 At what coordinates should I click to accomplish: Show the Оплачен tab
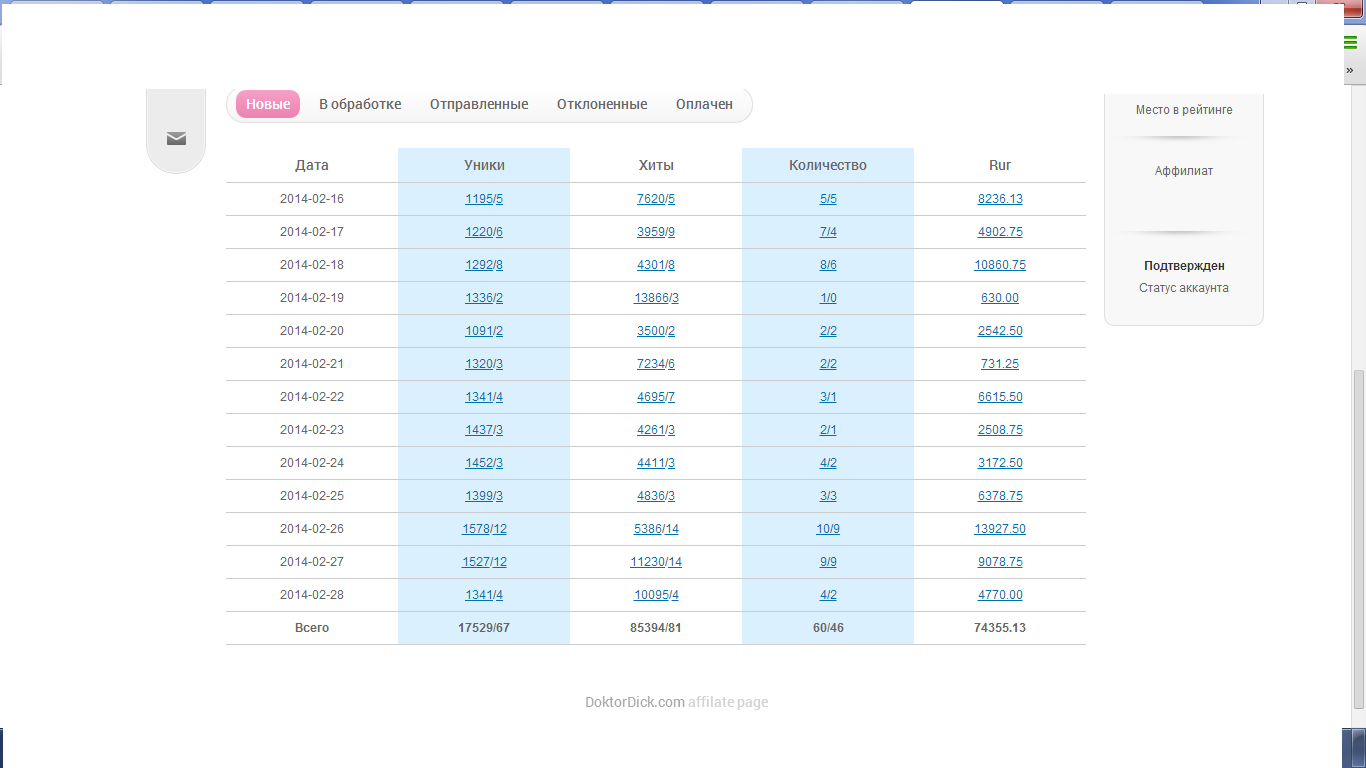(704, 104)
